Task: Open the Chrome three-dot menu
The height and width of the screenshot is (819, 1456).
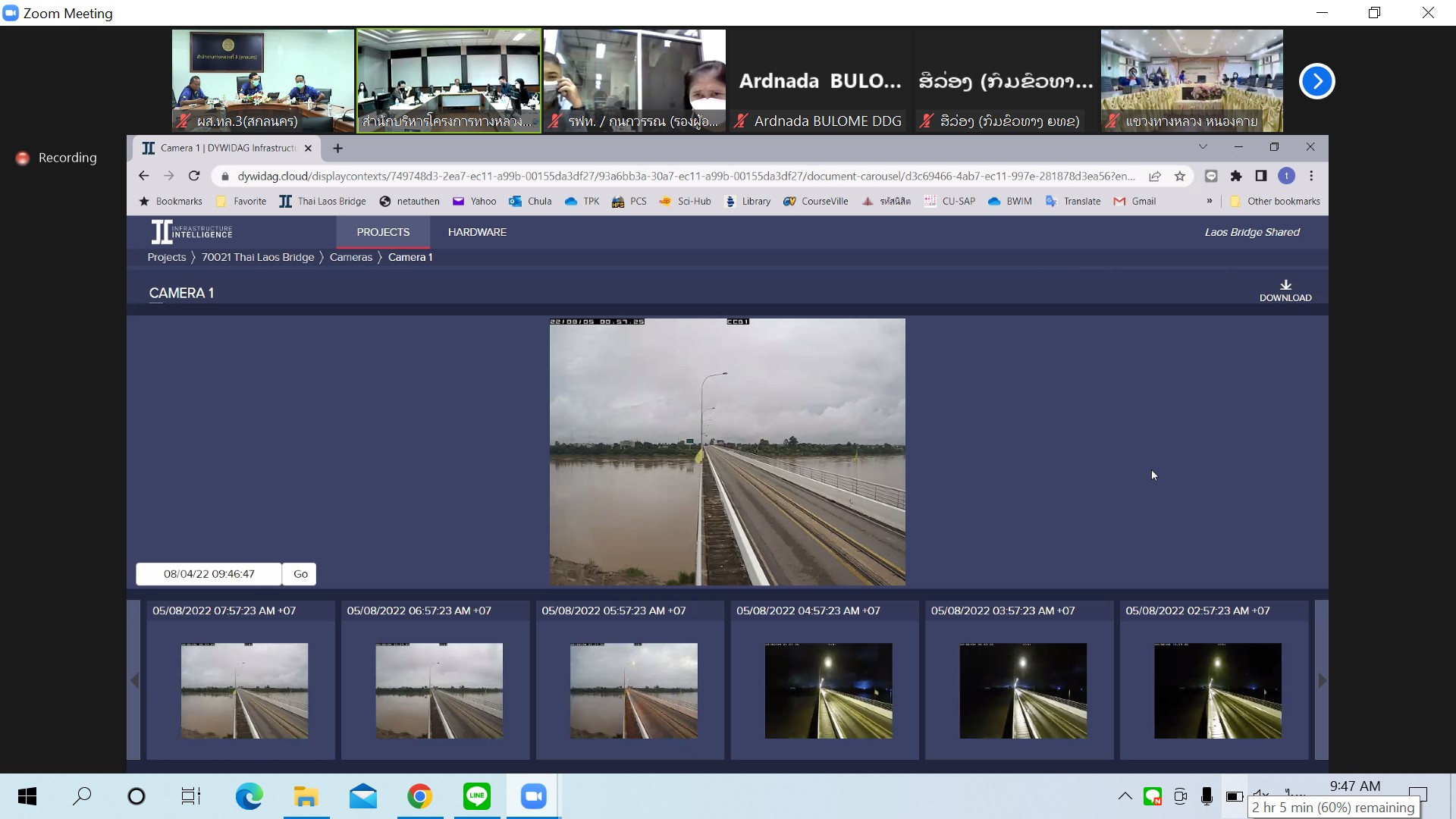Action: point(1310,176)
